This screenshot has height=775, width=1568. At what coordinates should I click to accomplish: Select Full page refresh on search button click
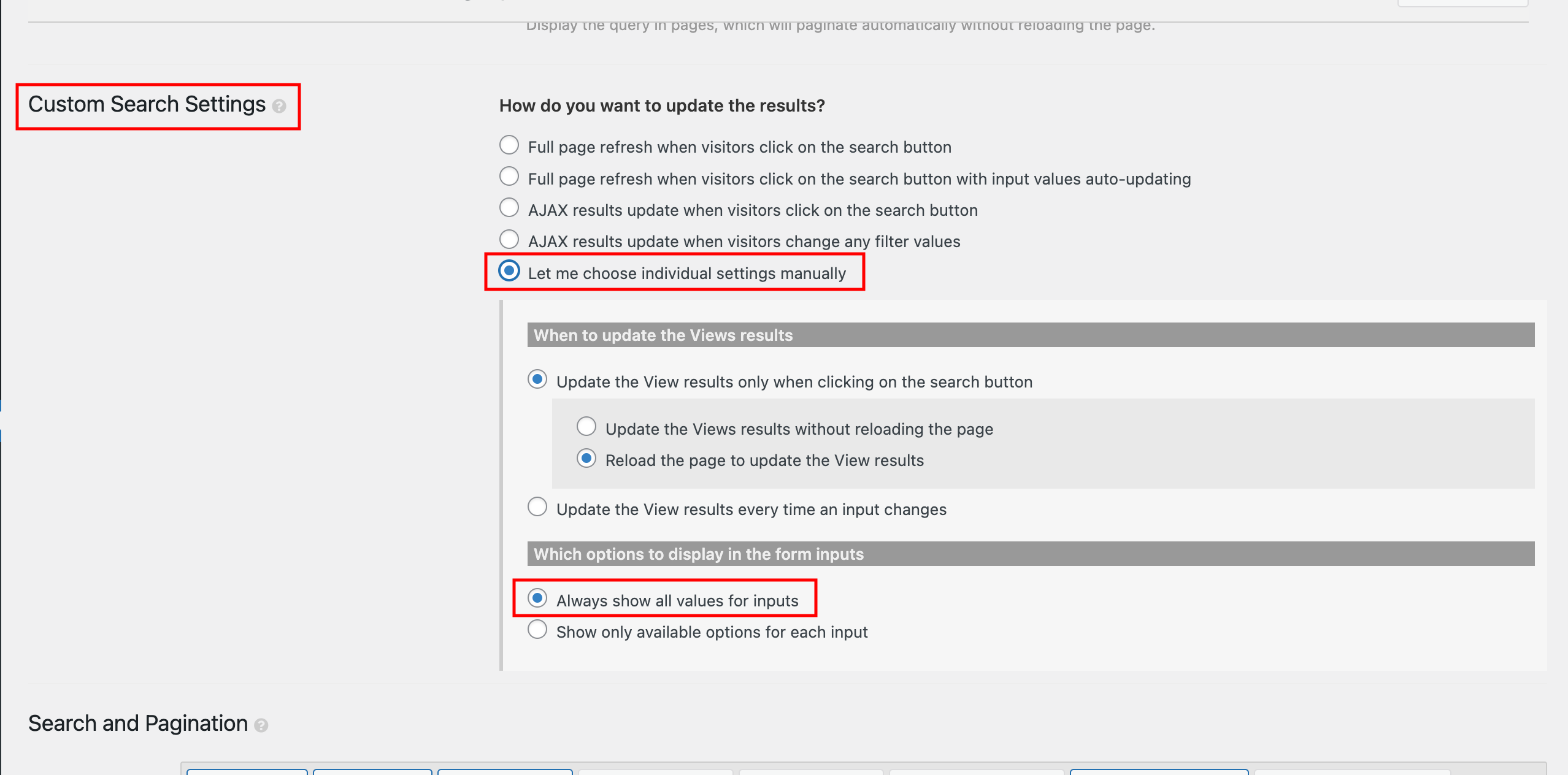(509, 145)
